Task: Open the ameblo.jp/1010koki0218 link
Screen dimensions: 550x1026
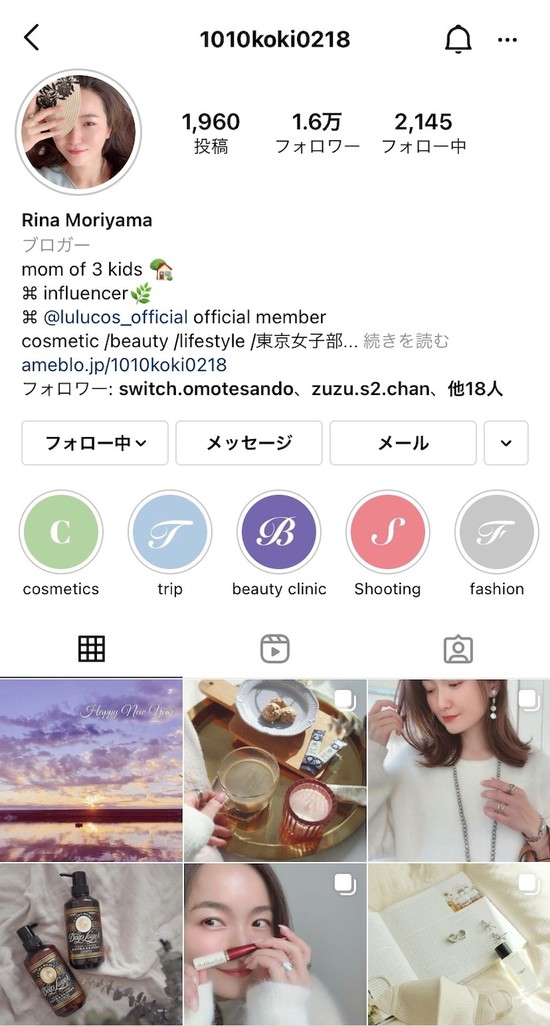Action: (x=124, y=364)
